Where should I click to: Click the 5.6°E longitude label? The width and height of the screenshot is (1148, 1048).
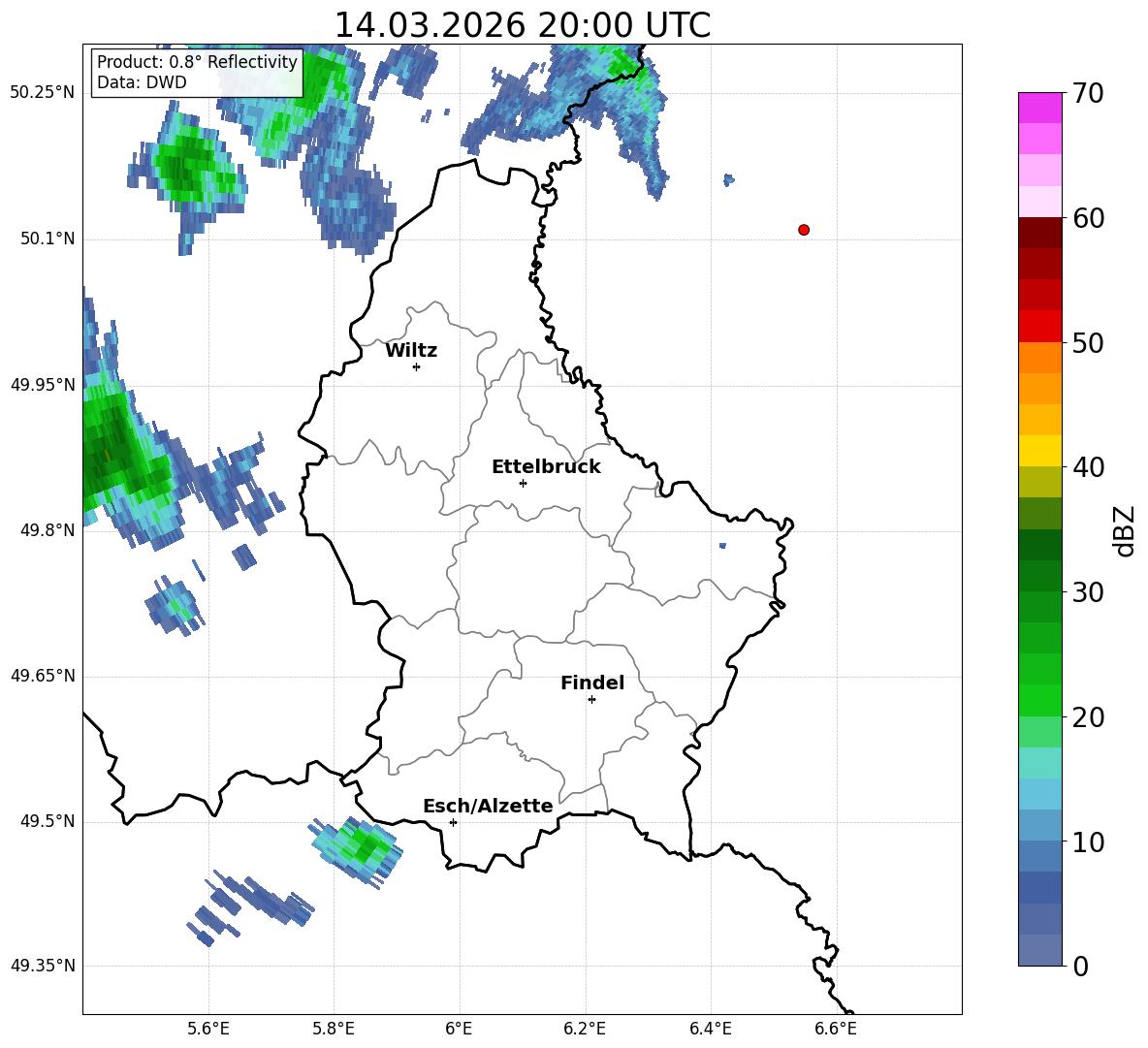click(208, 1029)
